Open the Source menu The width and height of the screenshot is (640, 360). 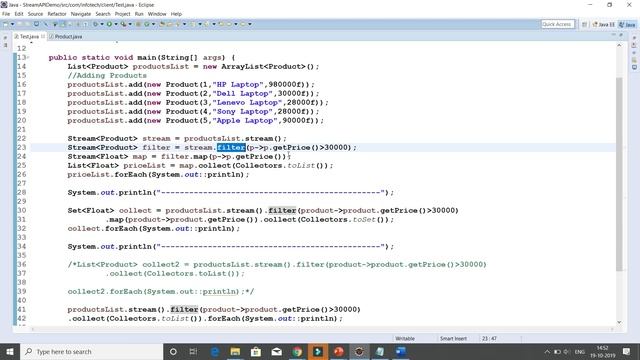click(35, 14)
